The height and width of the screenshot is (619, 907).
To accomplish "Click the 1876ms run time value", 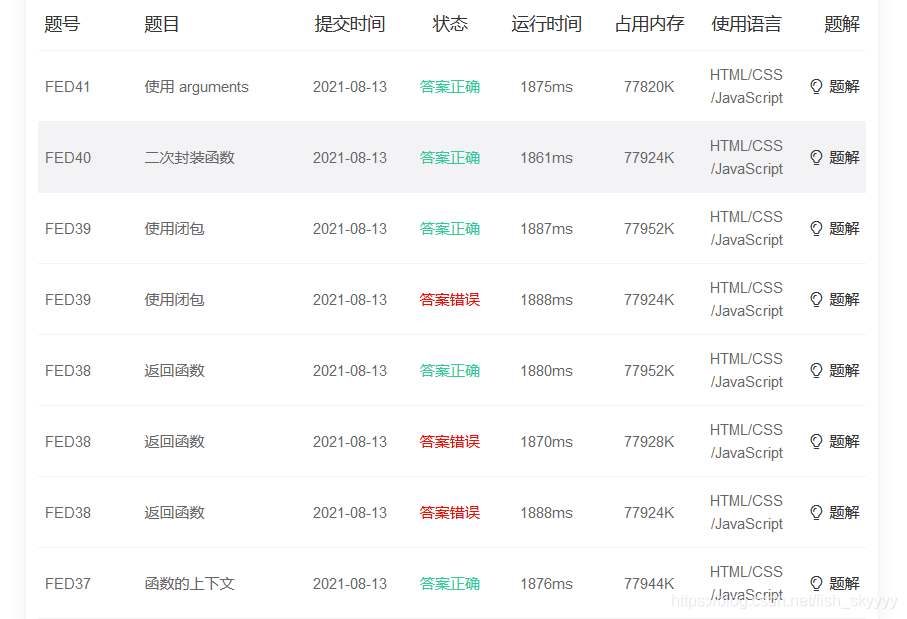I will pos(546,583).
